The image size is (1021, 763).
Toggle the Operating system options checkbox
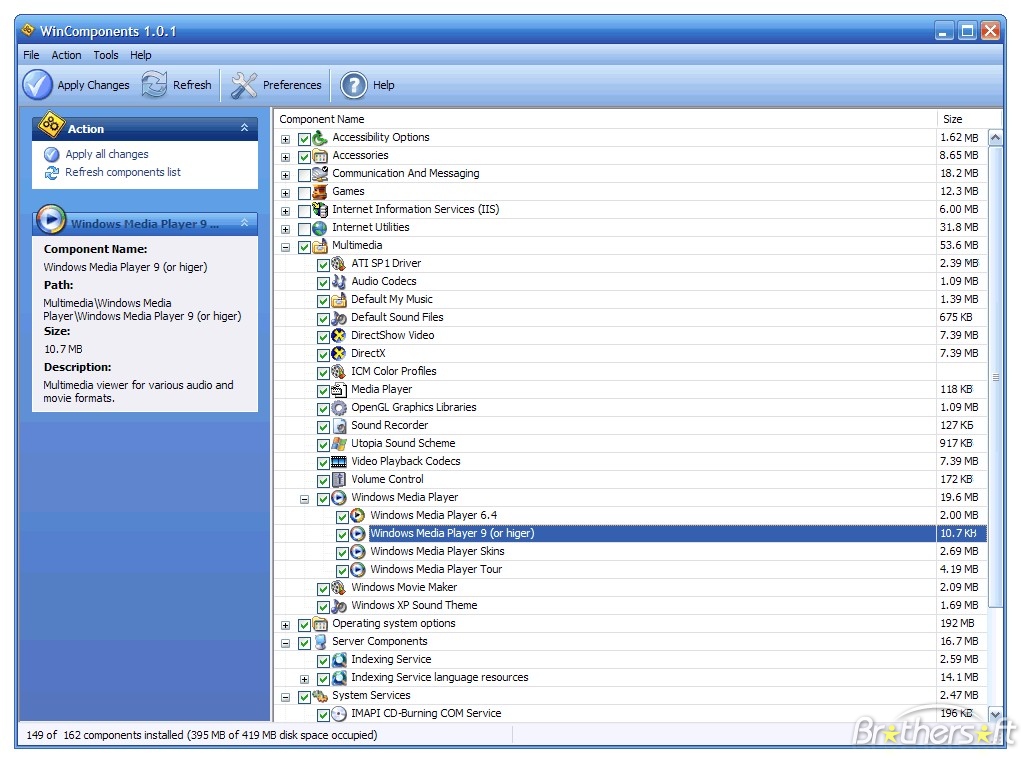(304, 625)
